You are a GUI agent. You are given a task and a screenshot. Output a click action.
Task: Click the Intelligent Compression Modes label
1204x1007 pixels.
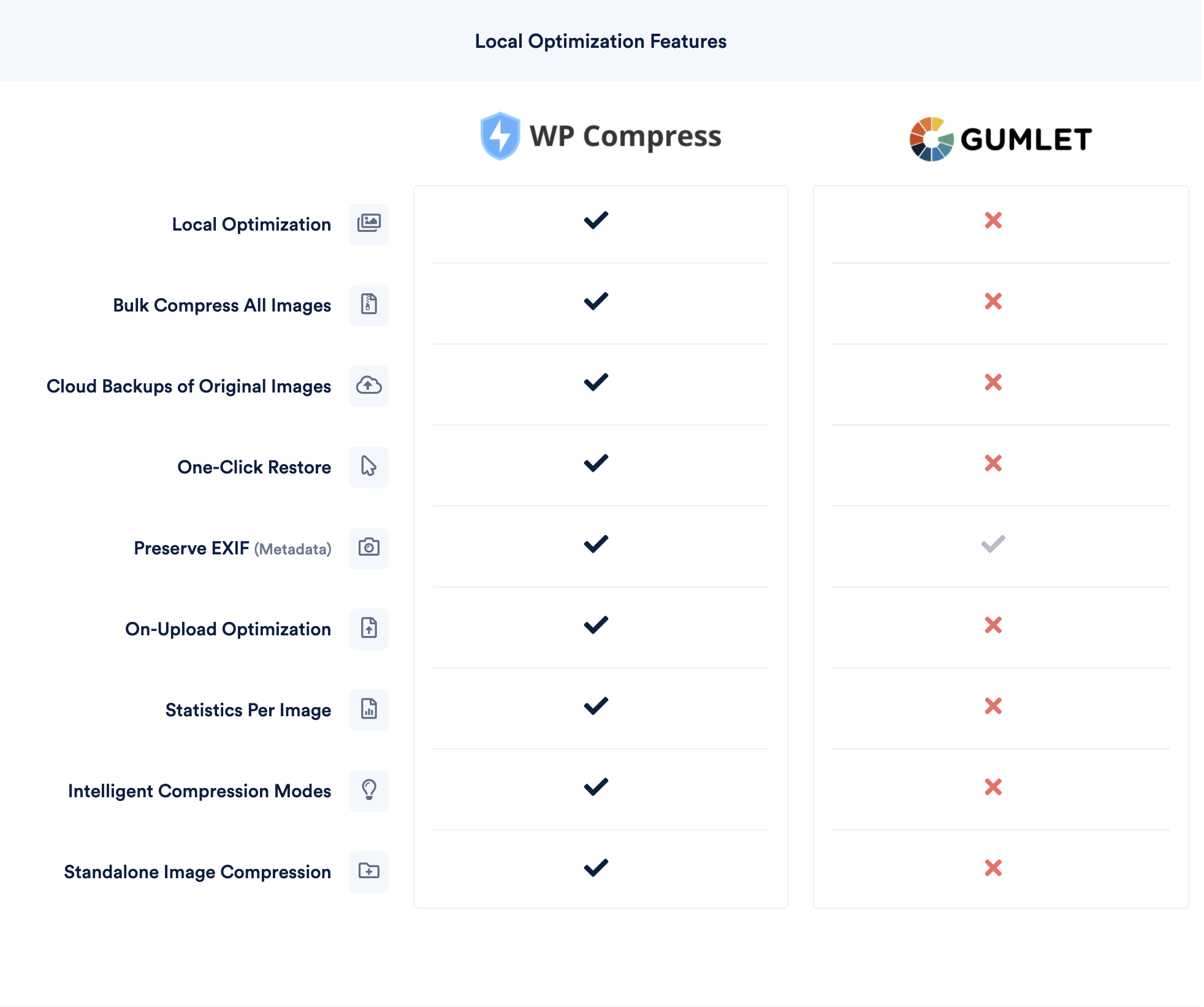pos(199,791)
